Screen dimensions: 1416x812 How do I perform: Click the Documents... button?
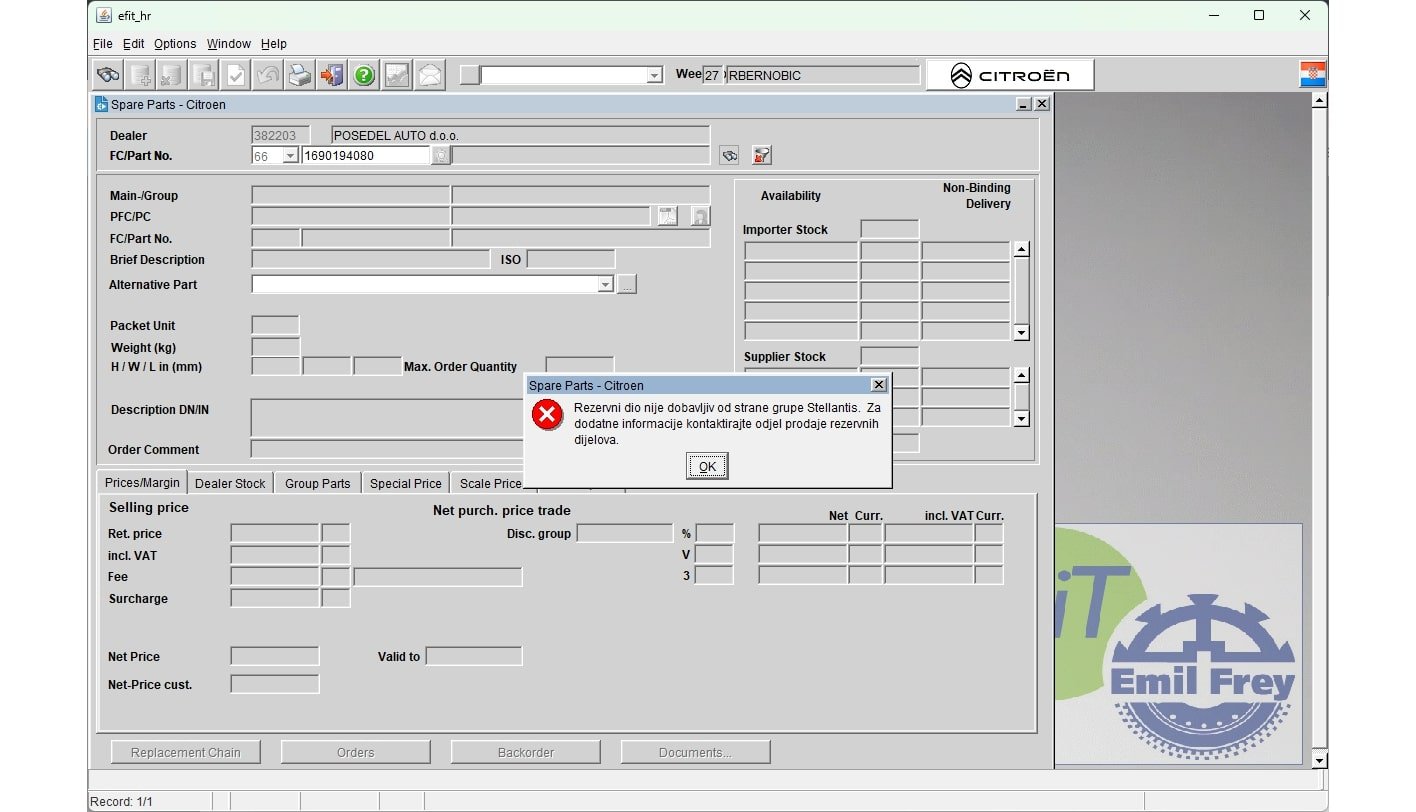tap(695, 752)
